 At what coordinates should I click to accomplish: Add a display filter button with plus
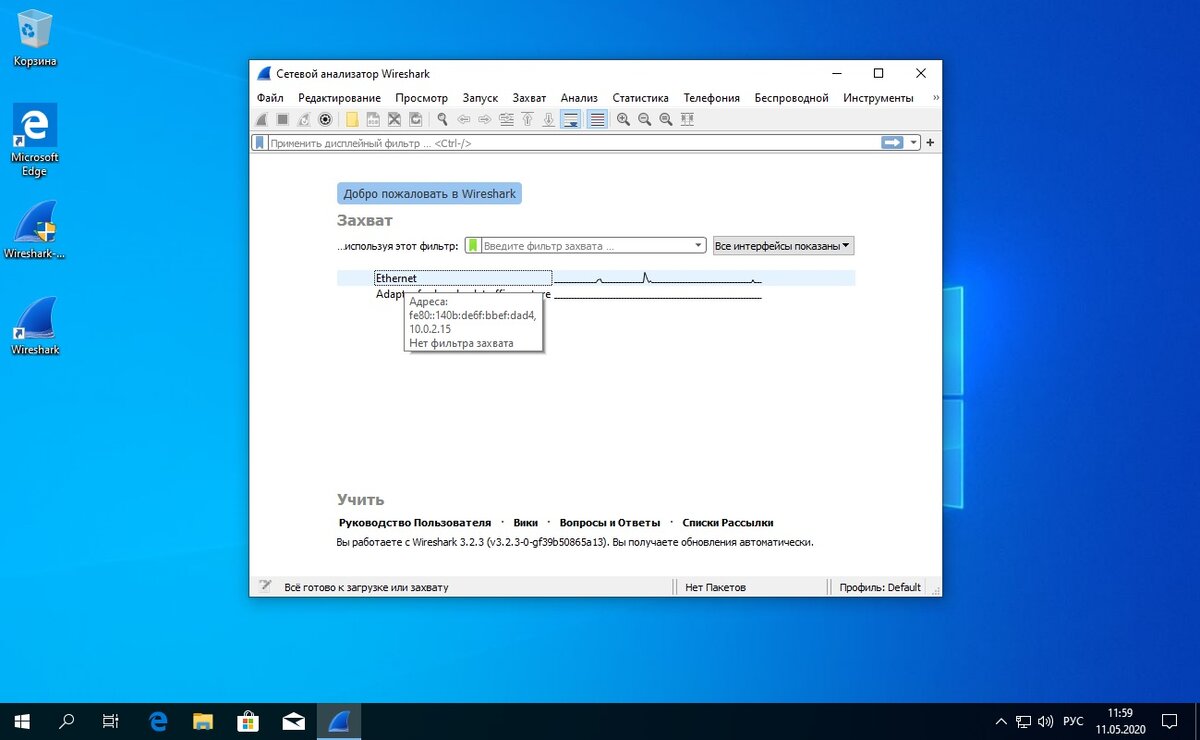click(930, 143)
